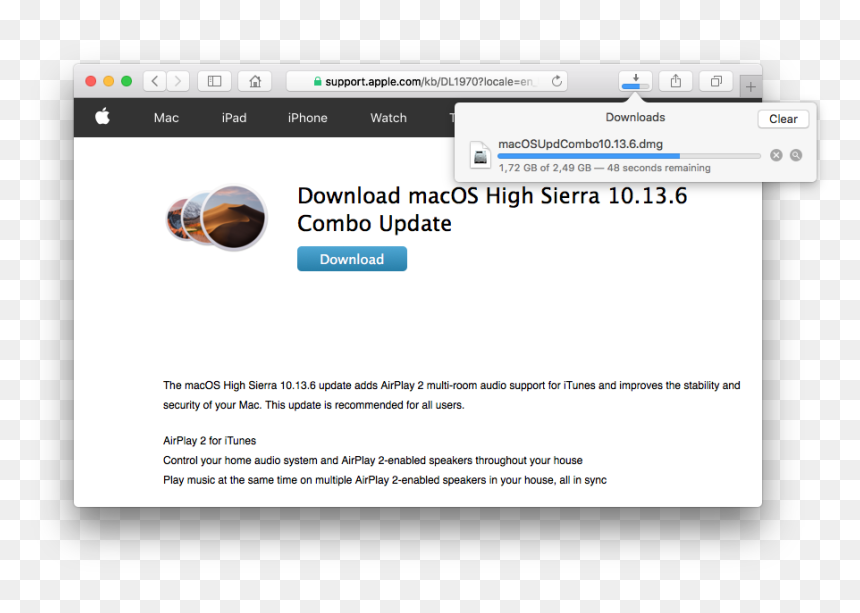860x613 pixels.
Task: Open a new tab with plus button
Action: [x=750, y=87]
